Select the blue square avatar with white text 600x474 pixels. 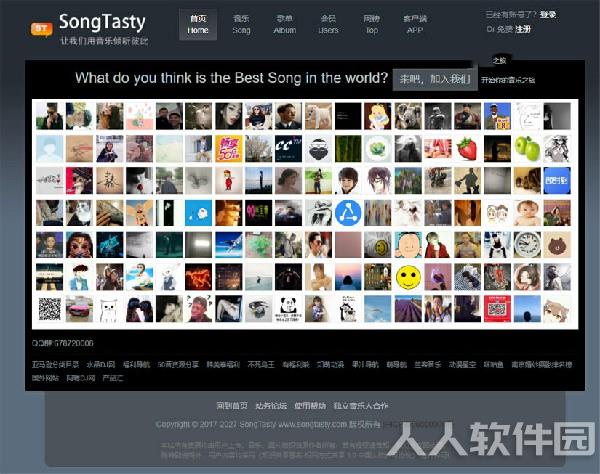coord(557,181)
